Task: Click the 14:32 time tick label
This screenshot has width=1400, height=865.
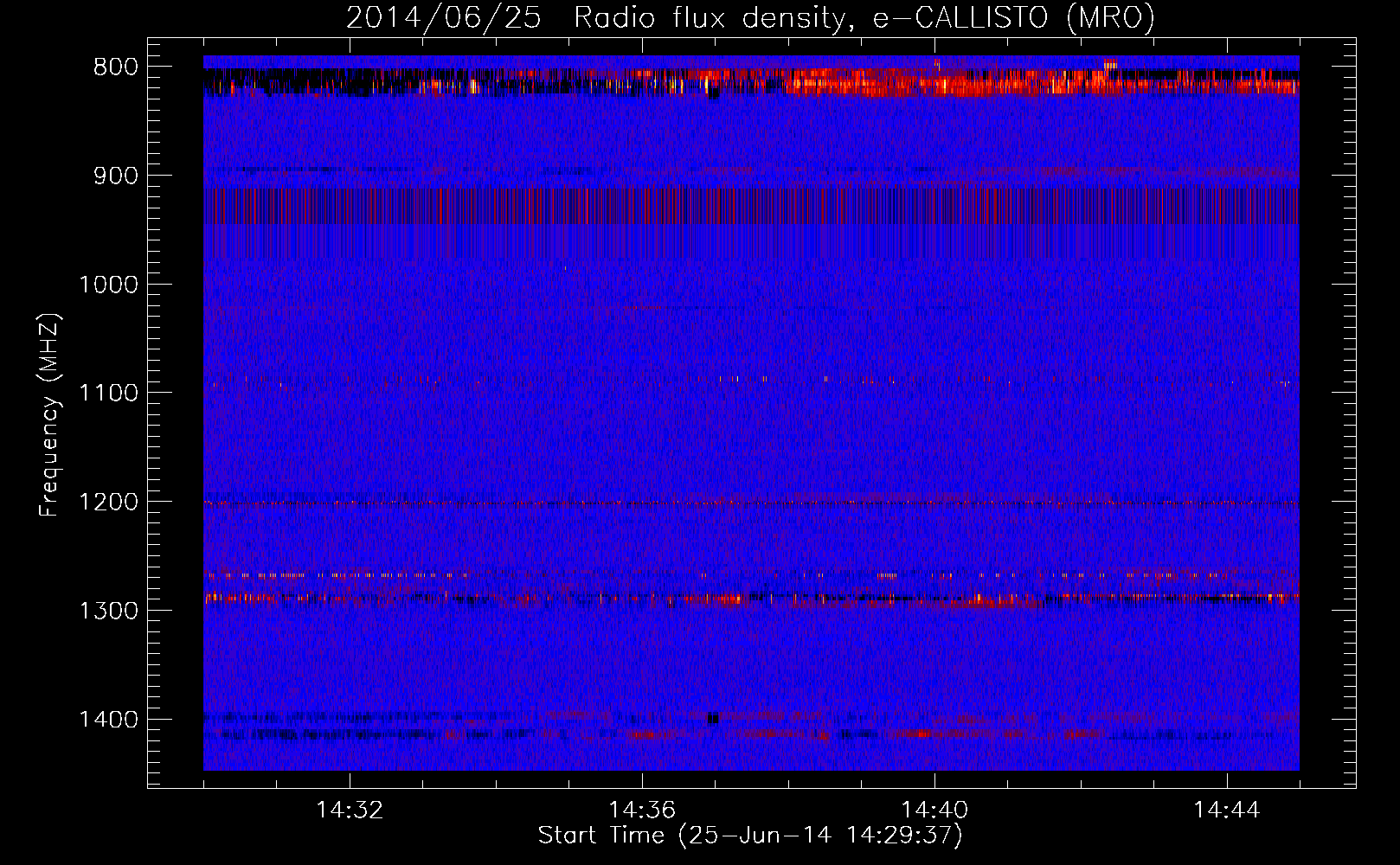Action: [350, 811]
